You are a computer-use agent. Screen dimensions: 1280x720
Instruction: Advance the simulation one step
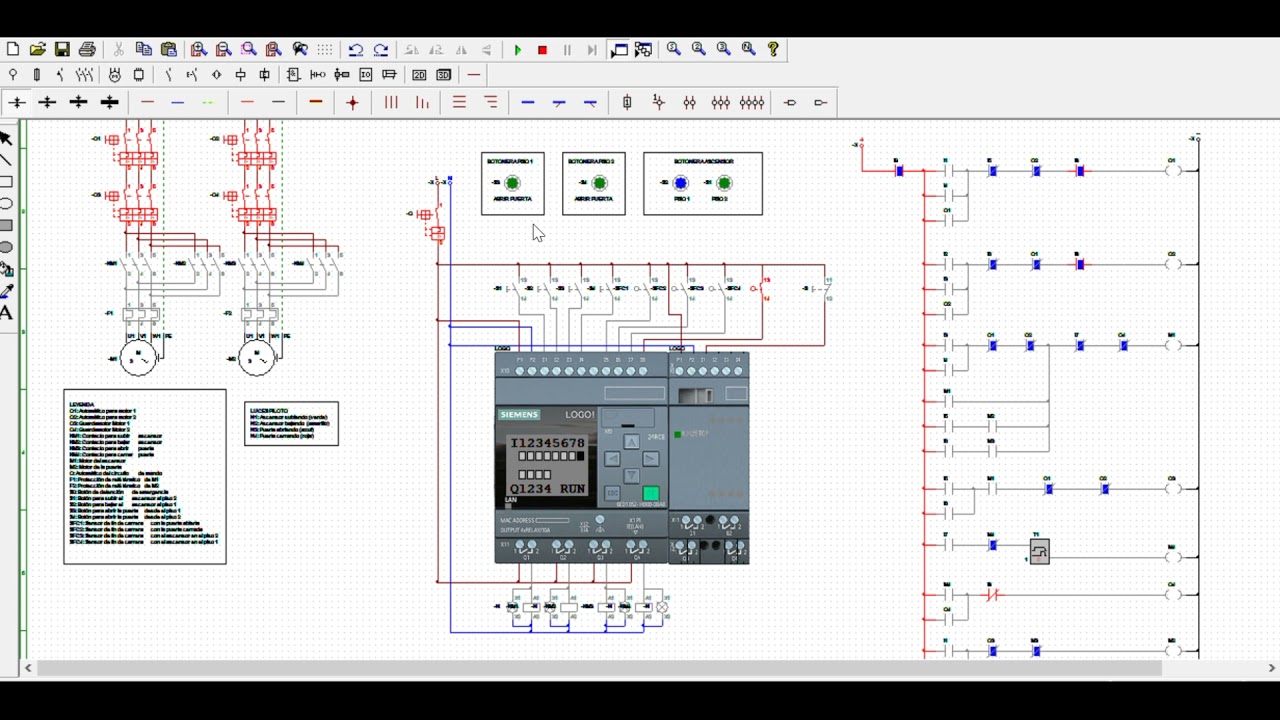[x=592, y=50]
